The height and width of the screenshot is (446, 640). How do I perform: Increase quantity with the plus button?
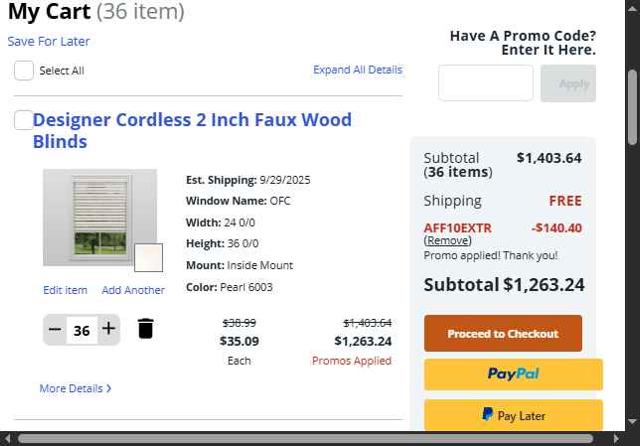[109, 329]
